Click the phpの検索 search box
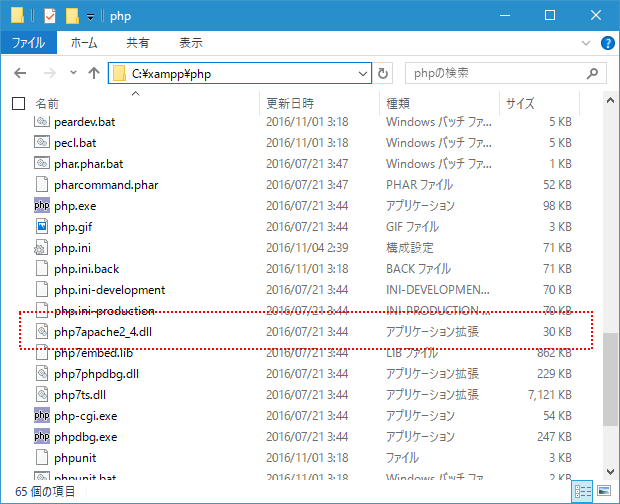Viewport: 620px width, 504px height. pos(506,73)
